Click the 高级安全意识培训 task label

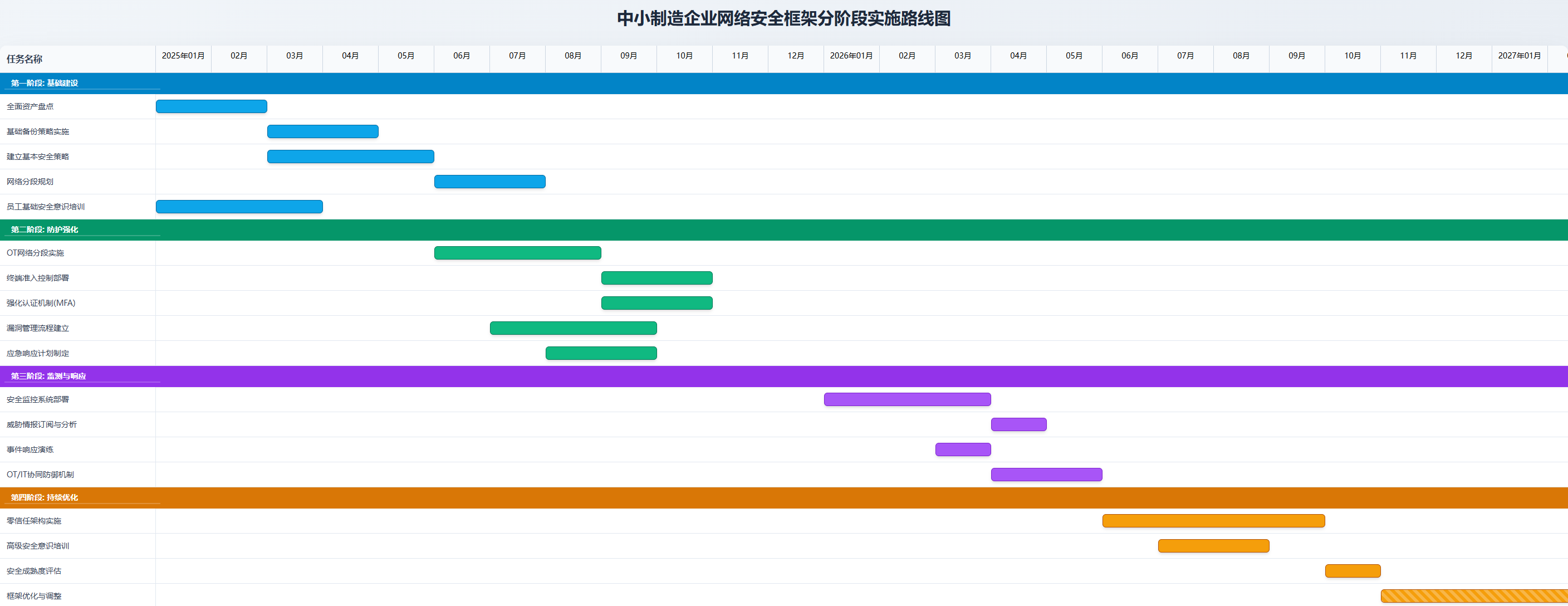pyautogui.click(x=38, y=546)
